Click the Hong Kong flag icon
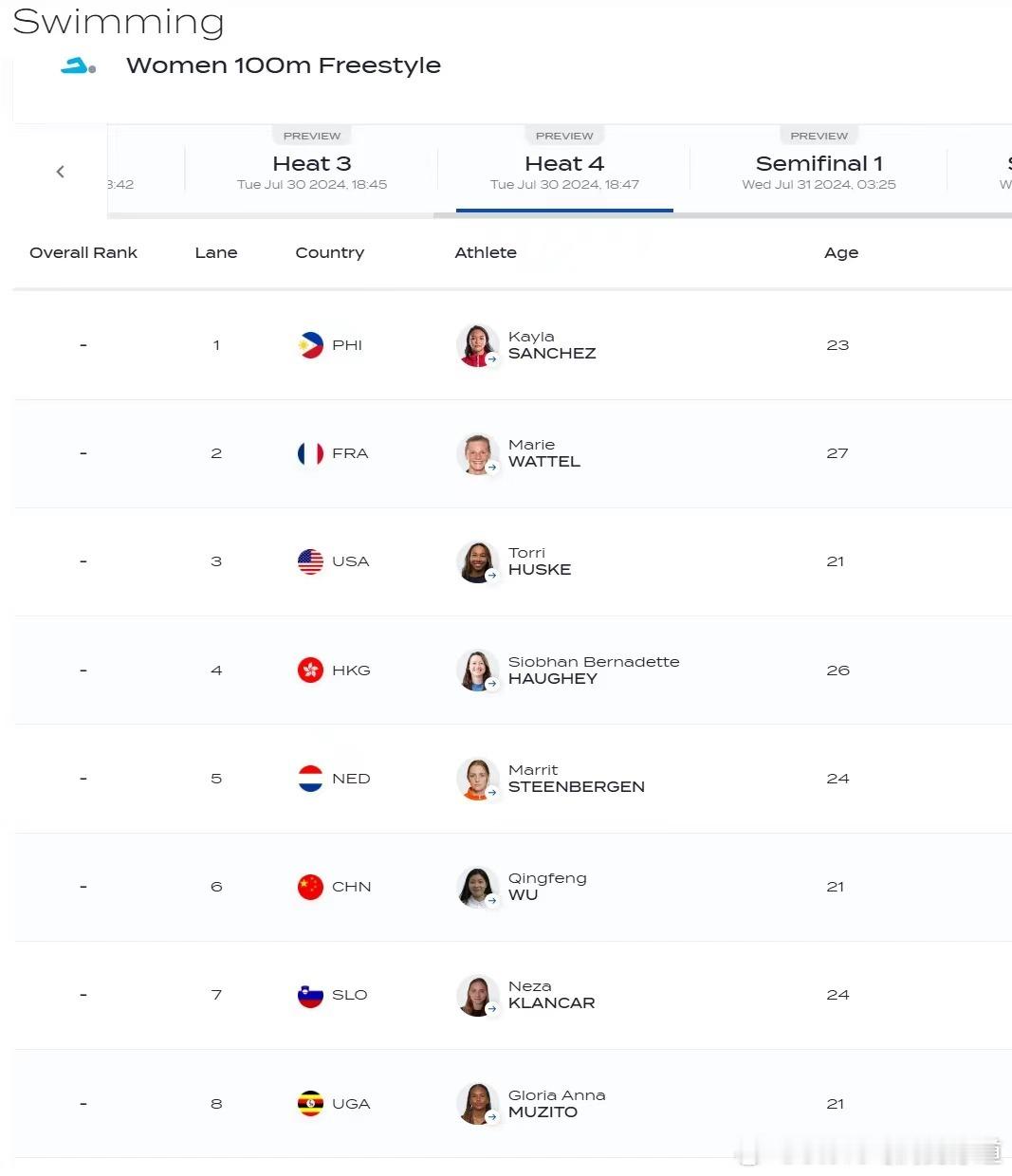This screenshot has width=1012, height=1176. click(310, 671)
